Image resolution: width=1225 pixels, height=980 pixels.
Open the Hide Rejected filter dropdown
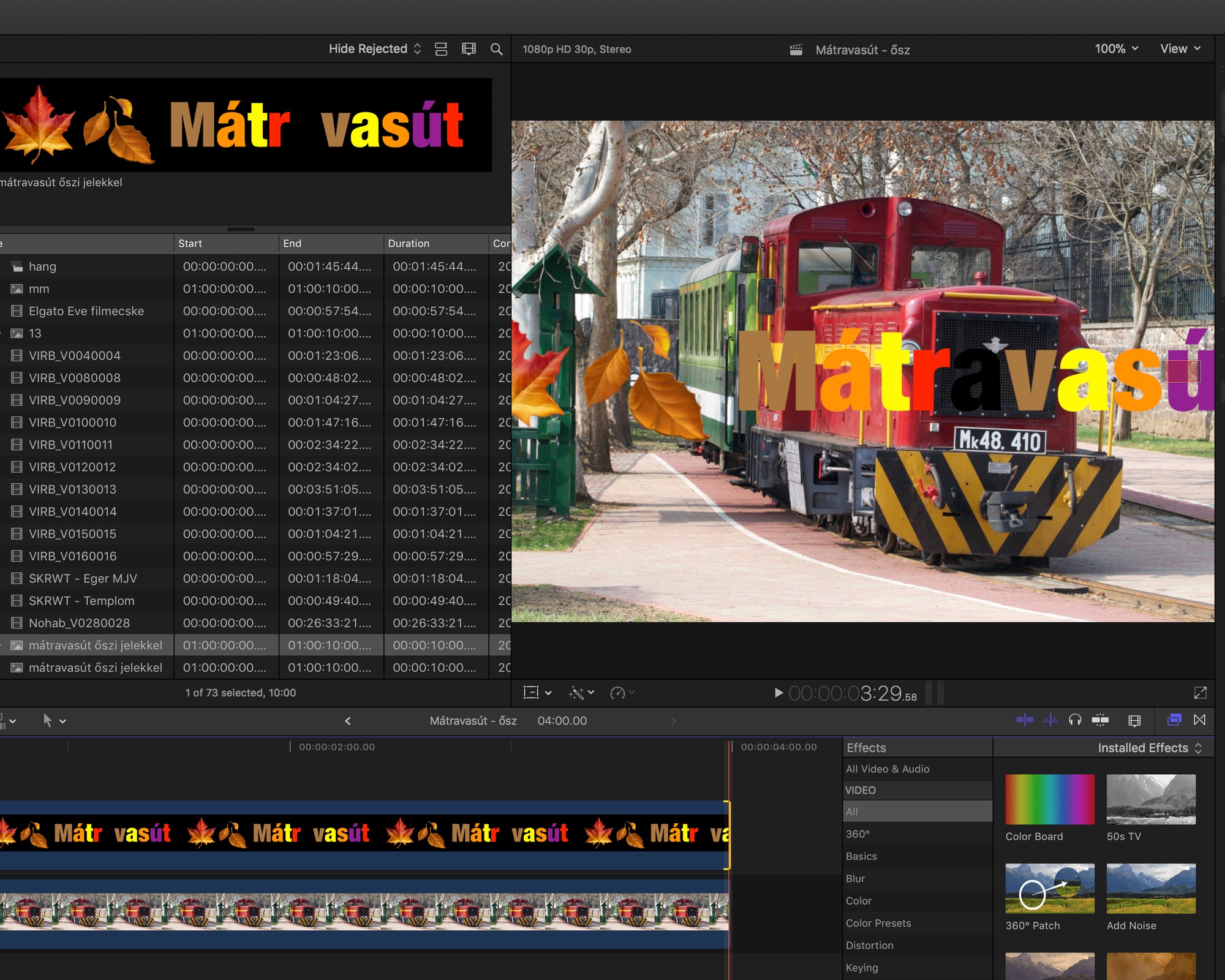click(374, 49)
